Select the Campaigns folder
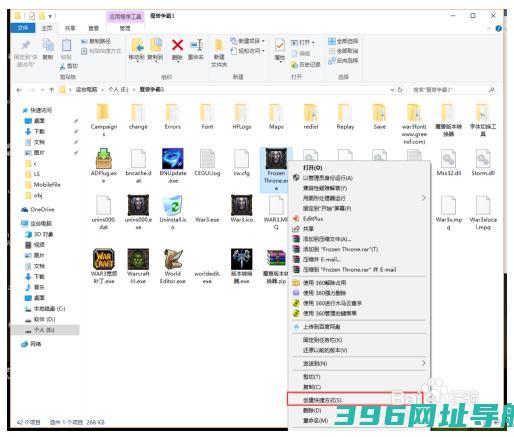The width and height of the screenshot is (514, 437). [x=104, y=113]
